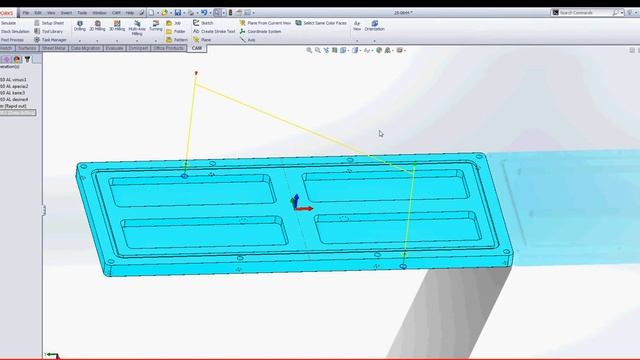
Task: Click Plane From Current View
Action: coord(265,23)
